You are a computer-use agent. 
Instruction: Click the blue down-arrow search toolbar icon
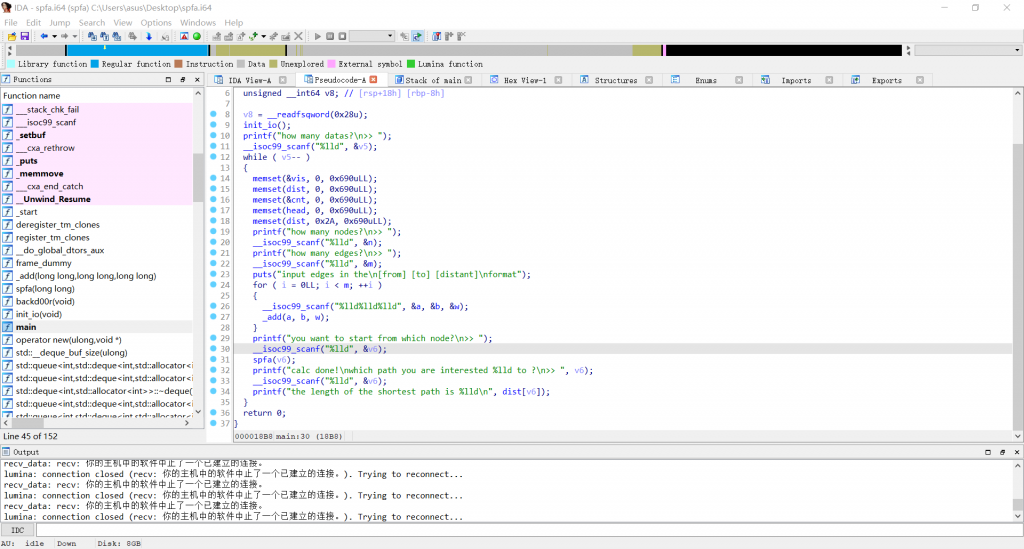point(149,37)
